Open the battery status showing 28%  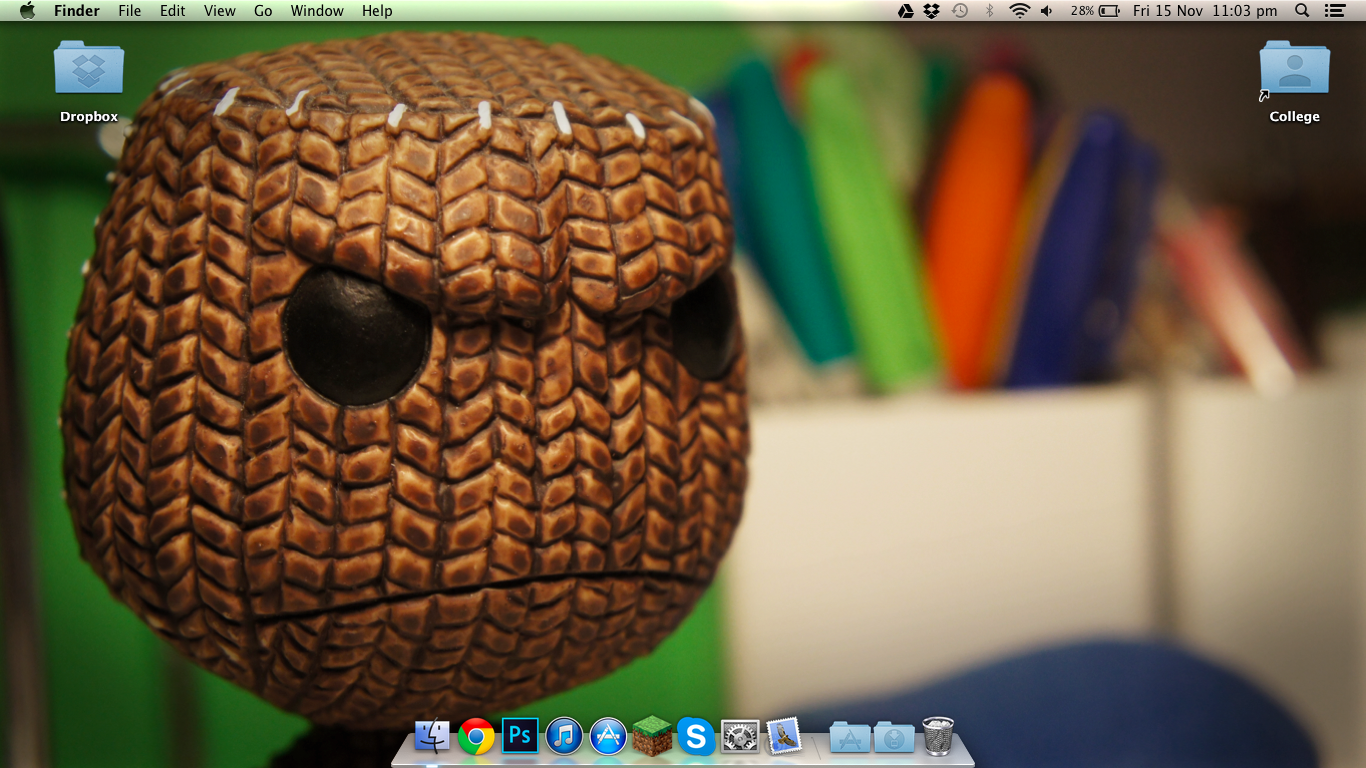click(1094, 11)
